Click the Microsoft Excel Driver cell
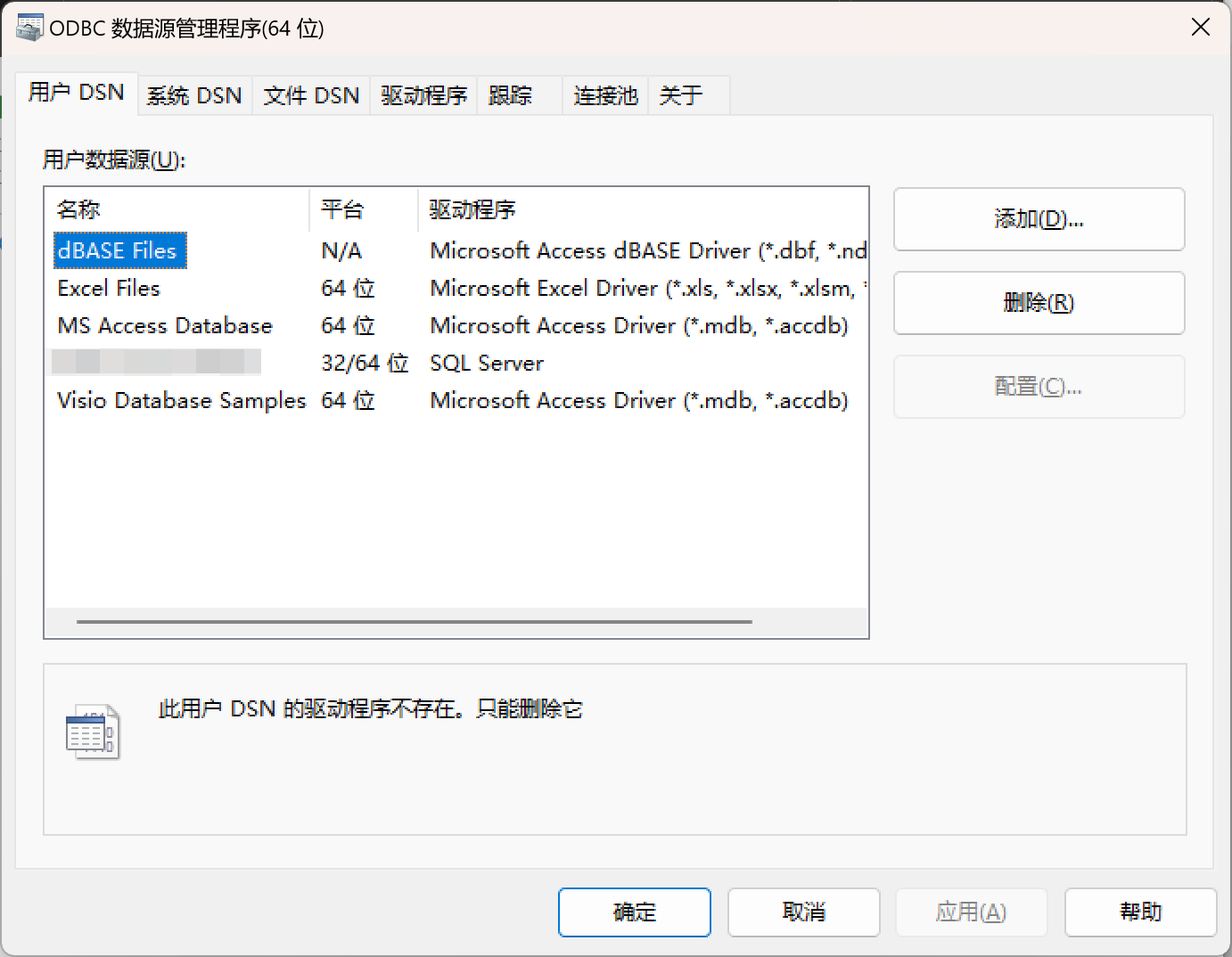Image resolution: width=1232 pixels, height=957 pixels. (648, 289)
